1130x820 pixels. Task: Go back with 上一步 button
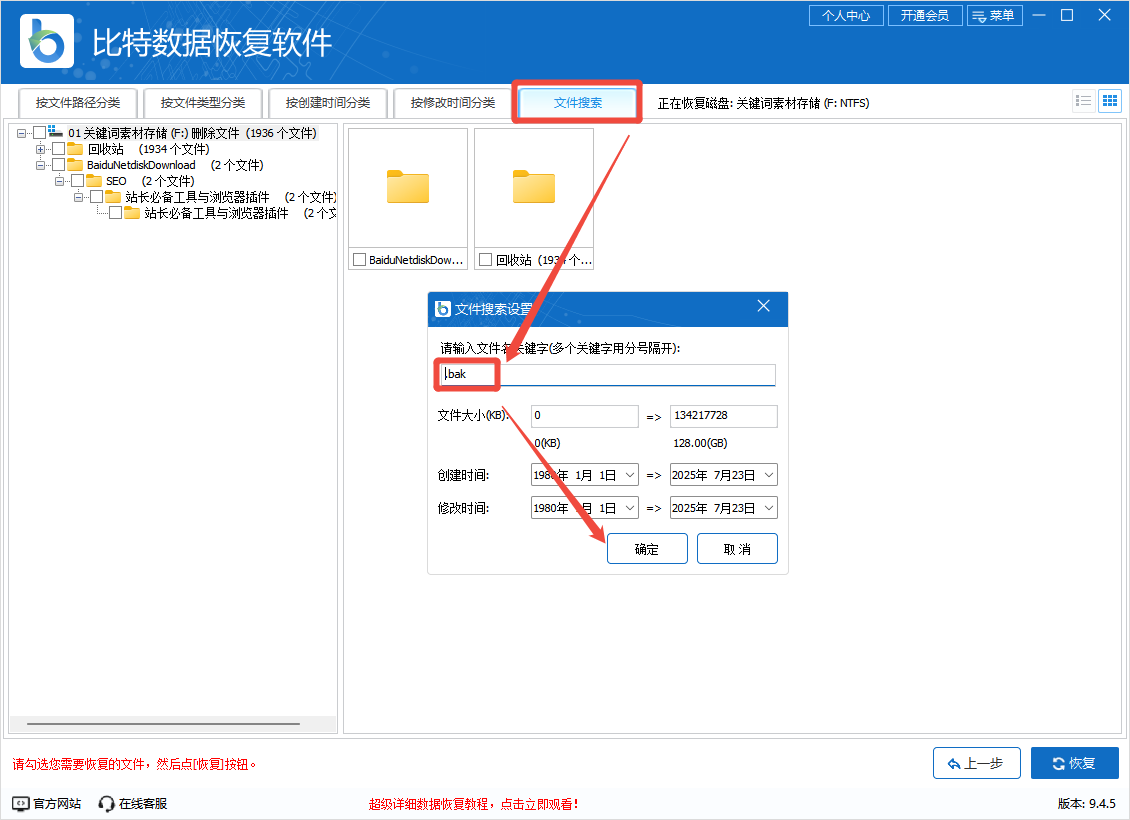click(x=976, y=763)
